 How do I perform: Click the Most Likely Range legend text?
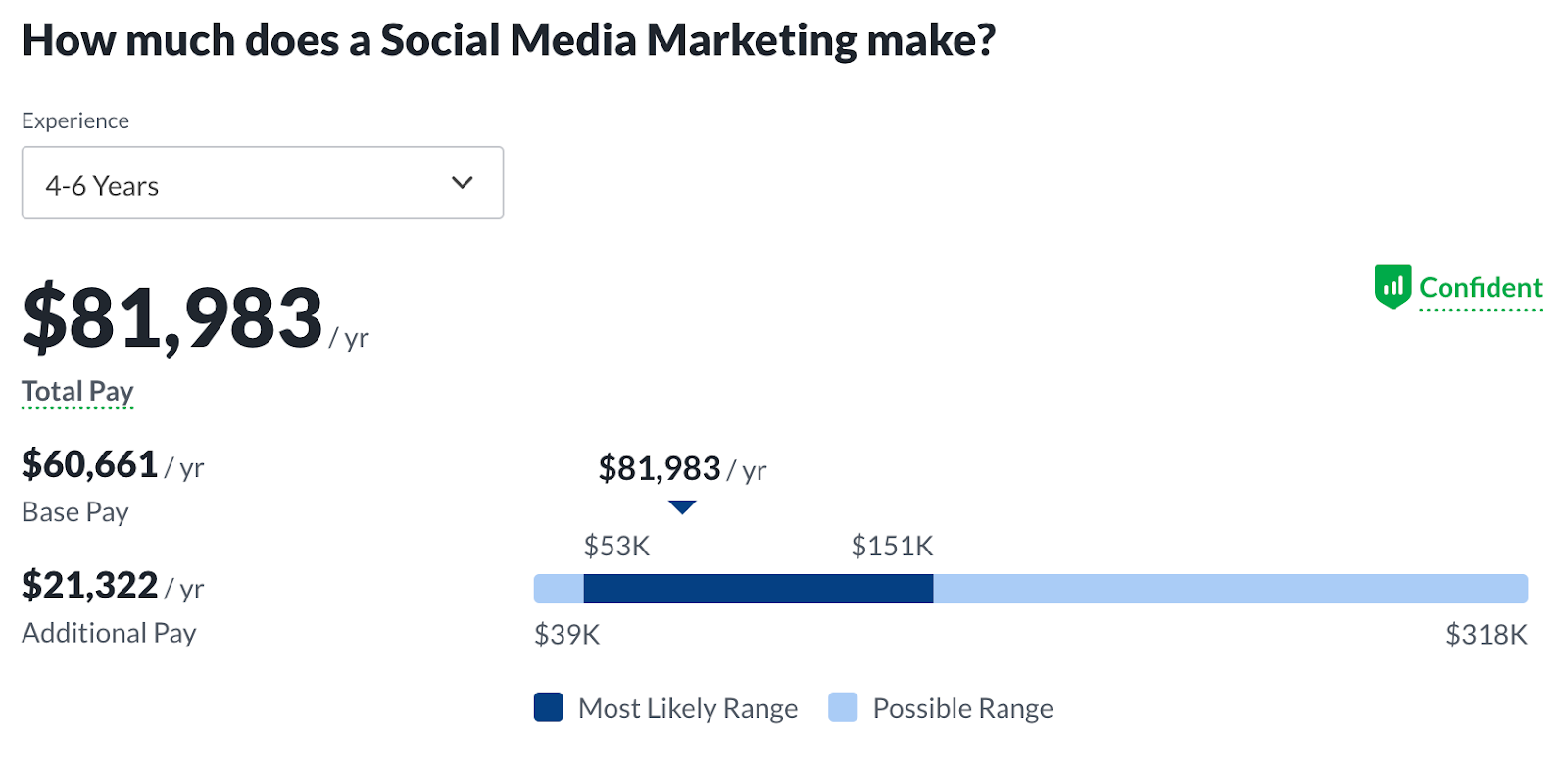click(x=688, y=708)
